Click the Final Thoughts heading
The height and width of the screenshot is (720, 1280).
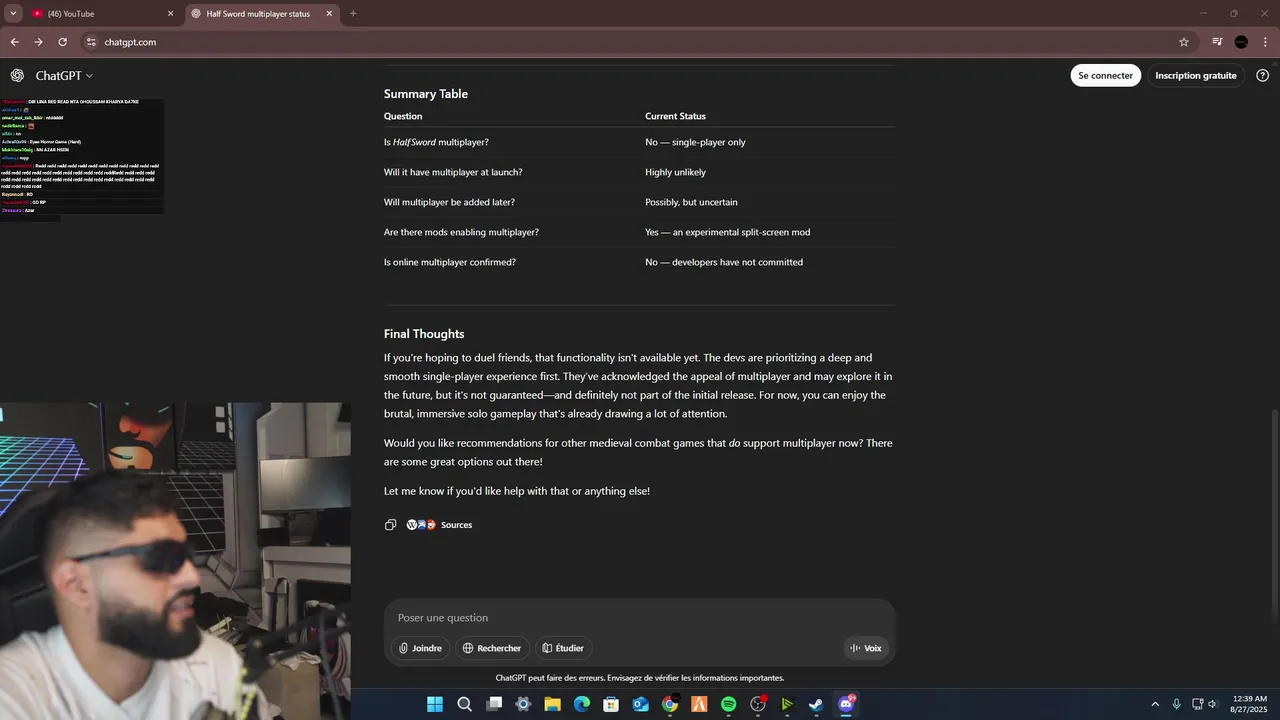424,334
